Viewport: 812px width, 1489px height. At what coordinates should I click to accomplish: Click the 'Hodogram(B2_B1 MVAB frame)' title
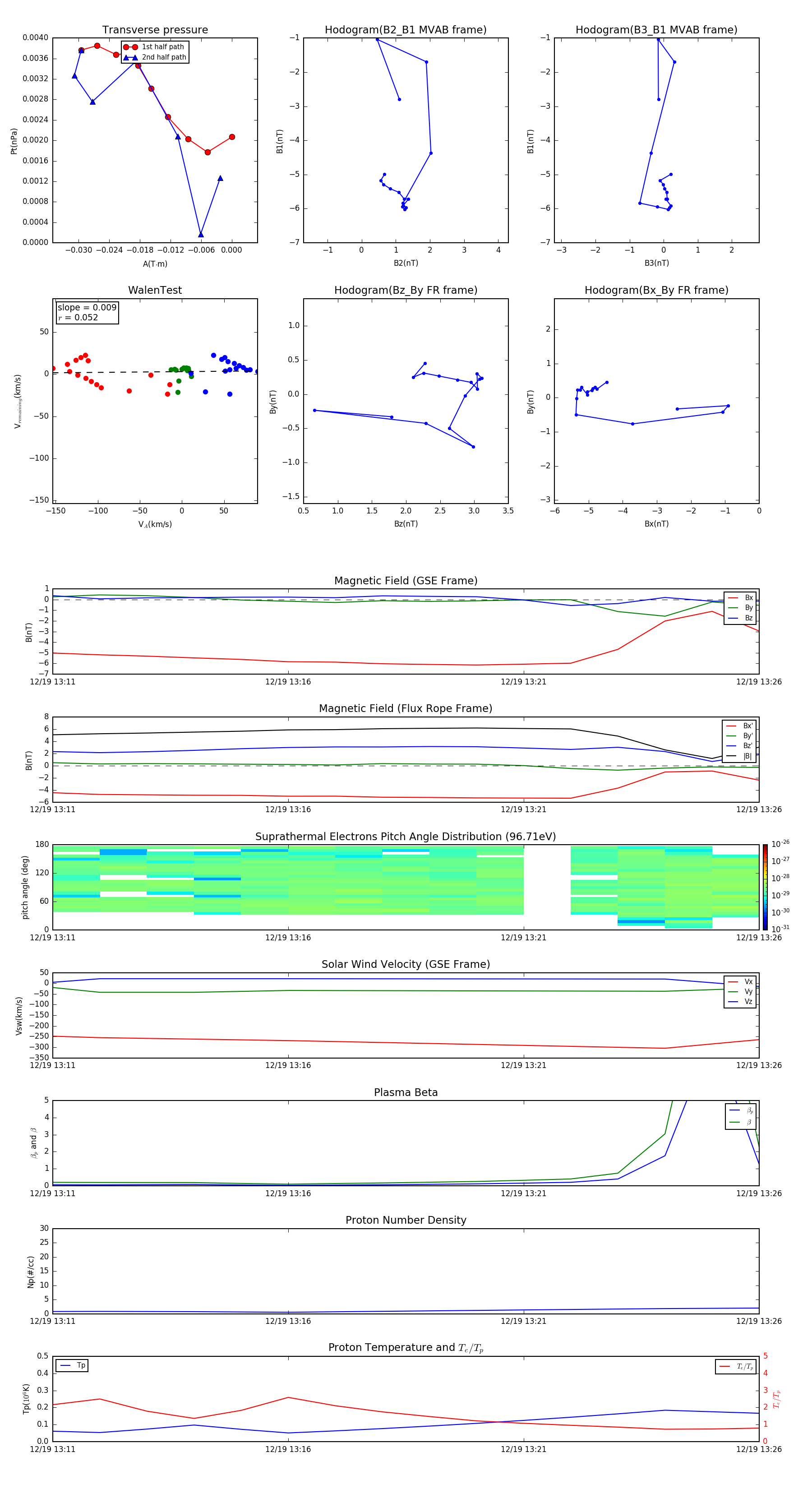point(406,29)
